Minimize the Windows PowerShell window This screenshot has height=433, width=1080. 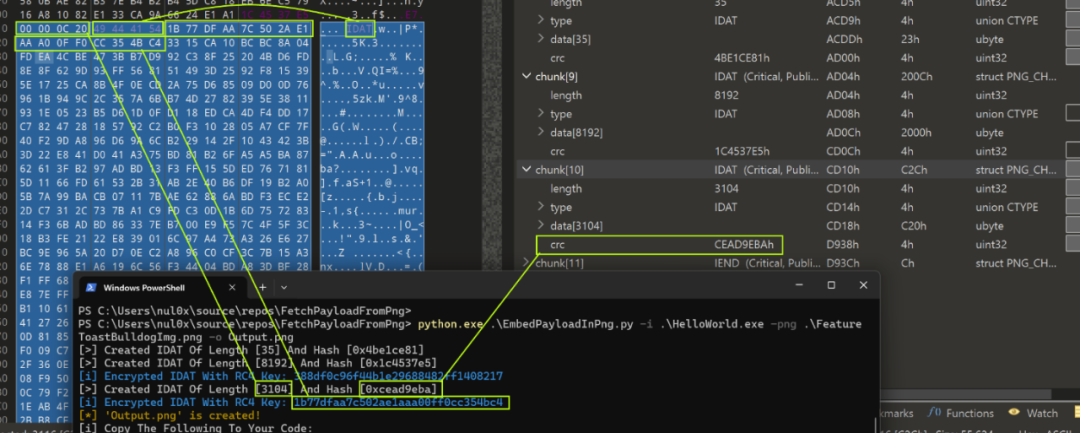tap(800, 285)
